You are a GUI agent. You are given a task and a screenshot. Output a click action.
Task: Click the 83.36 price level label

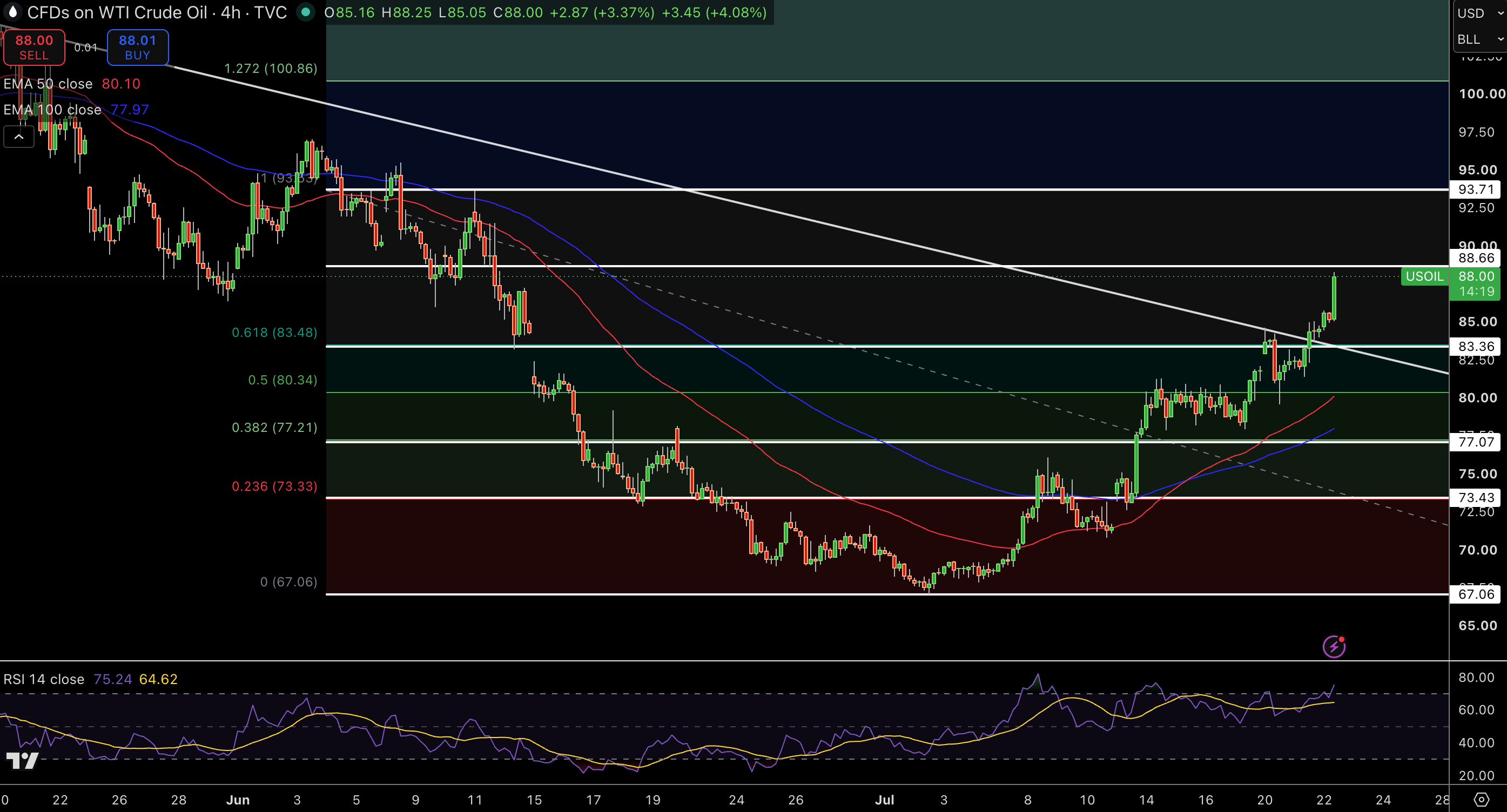point(1476,346)
